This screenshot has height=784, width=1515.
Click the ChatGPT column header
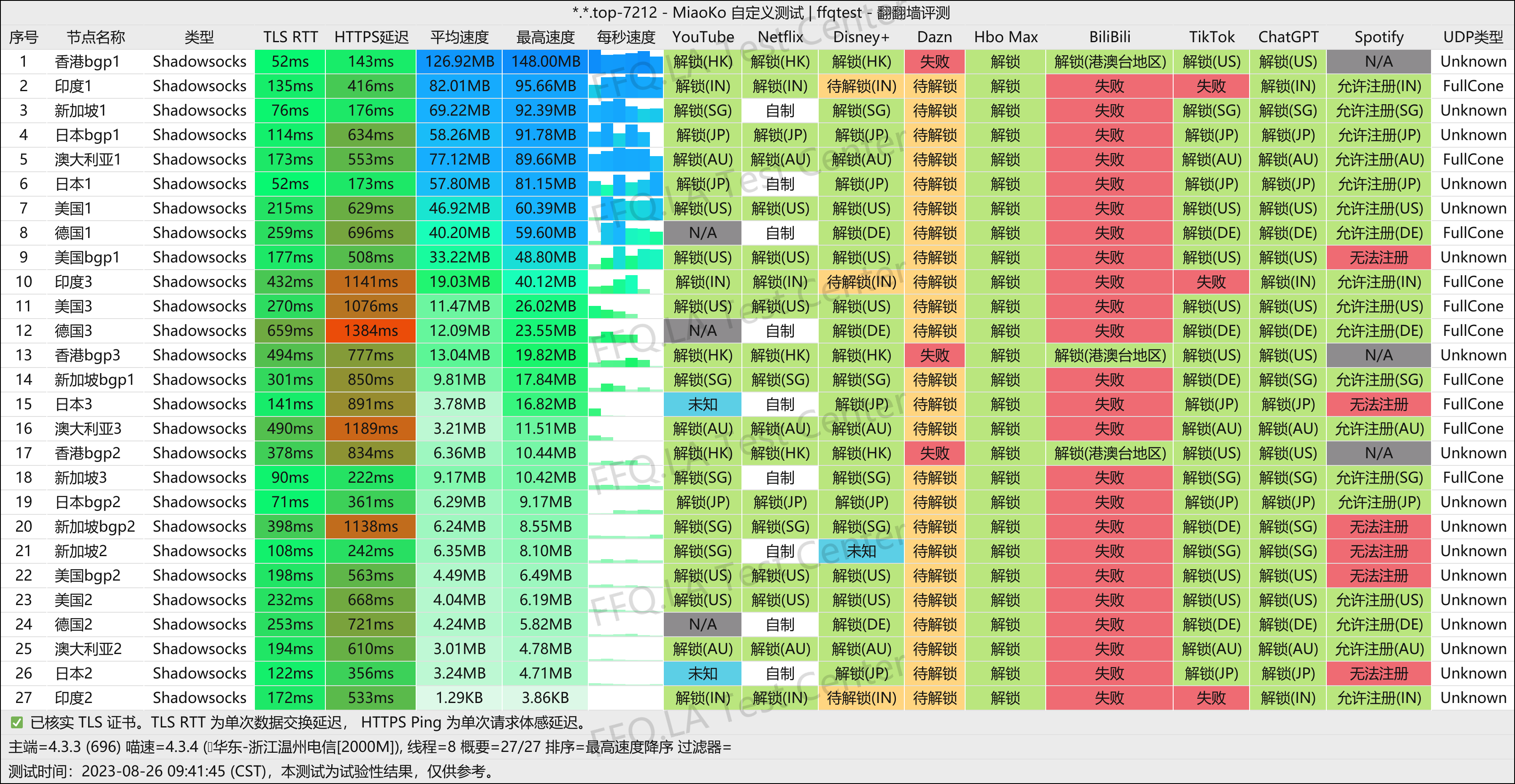coord(1288,37)
